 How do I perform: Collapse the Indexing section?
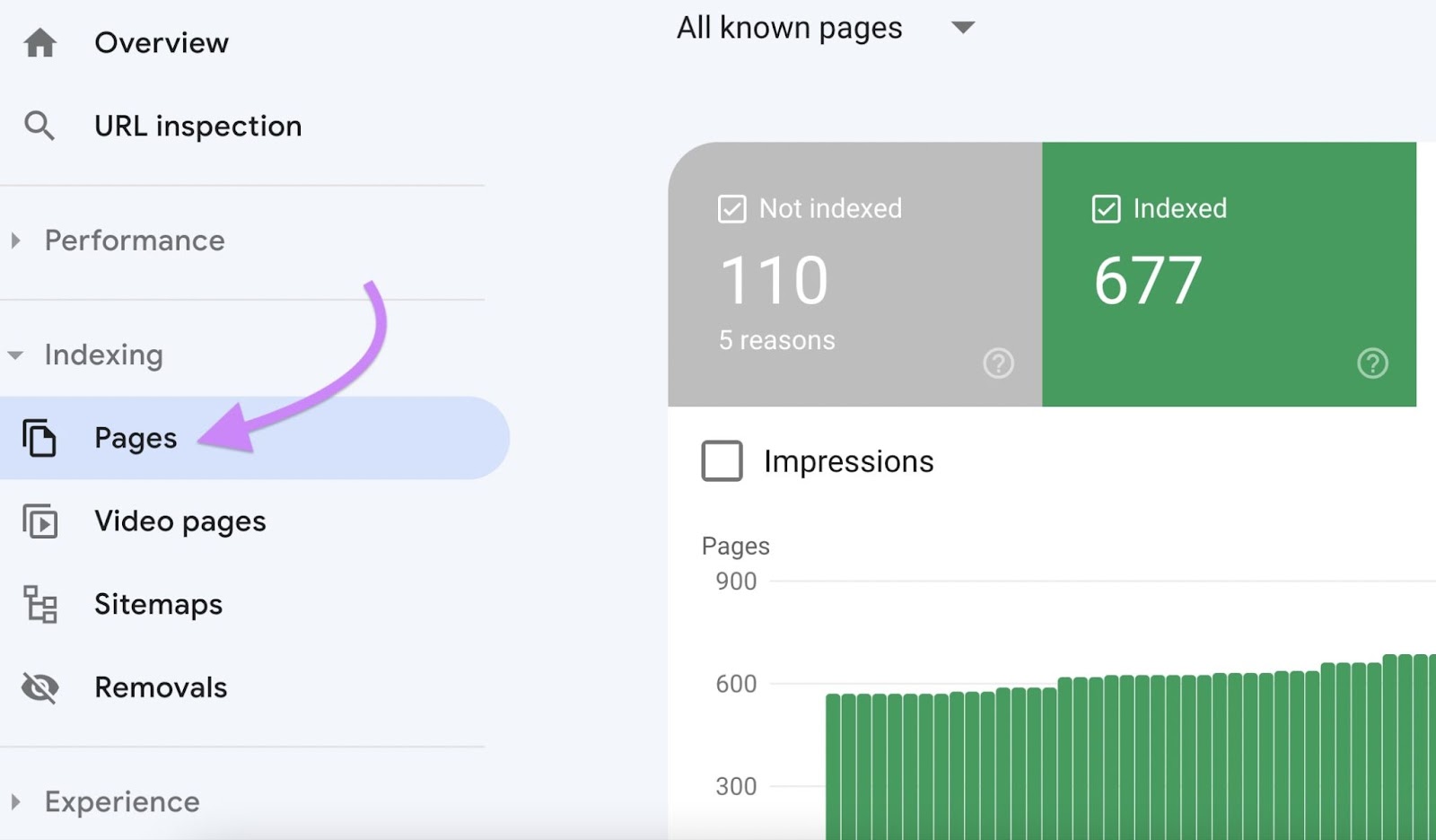tap(16, 354)
